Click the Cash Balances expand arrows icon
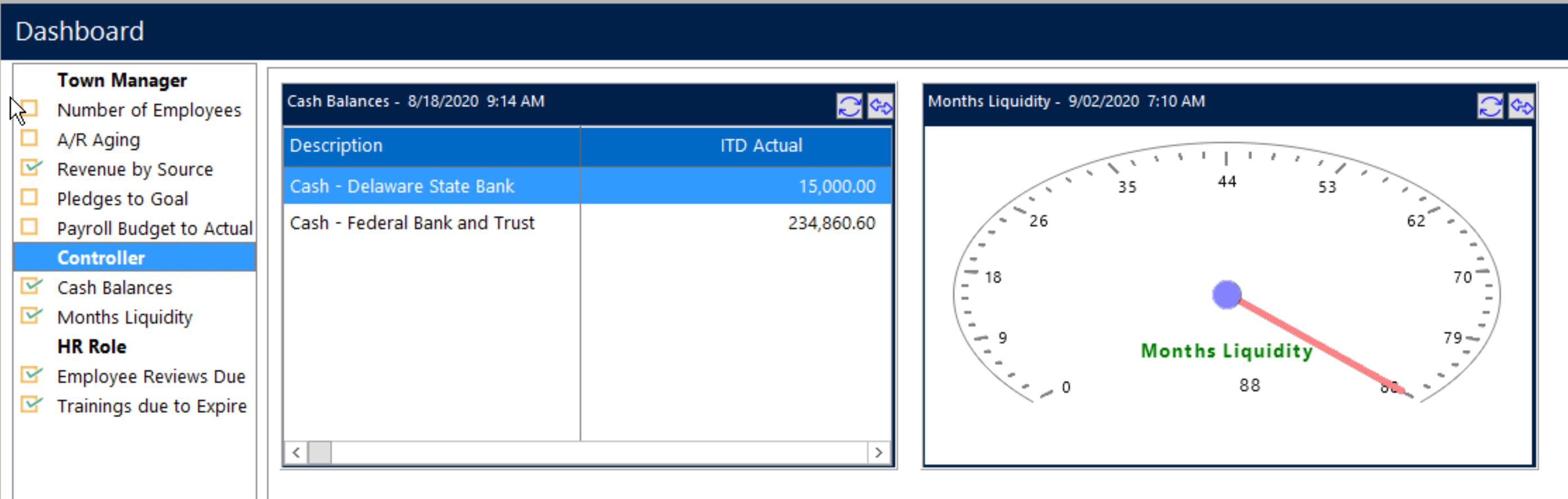Screen dimensions: 1568x499 coord(880,107)
